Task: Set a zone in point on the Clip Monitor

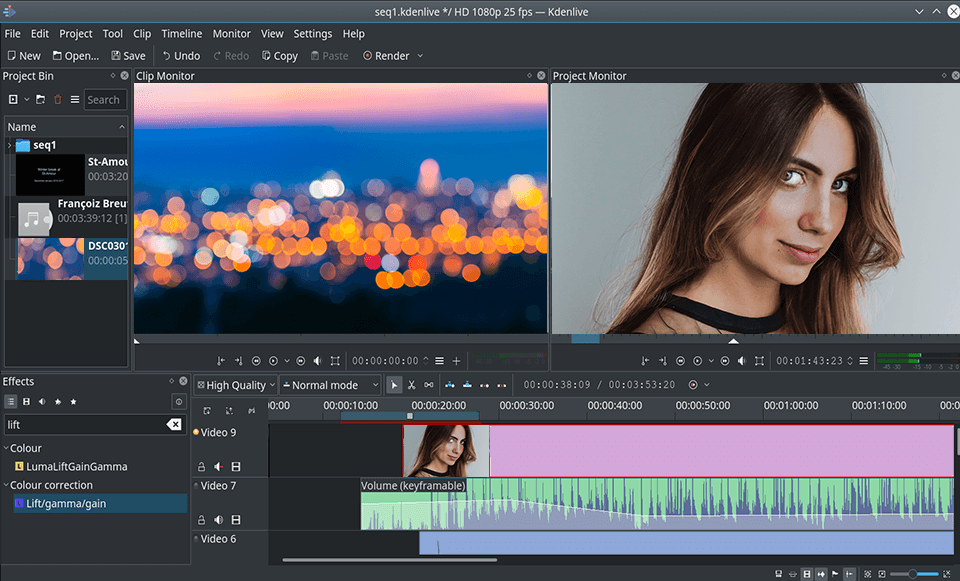Action: pos(220,360)
